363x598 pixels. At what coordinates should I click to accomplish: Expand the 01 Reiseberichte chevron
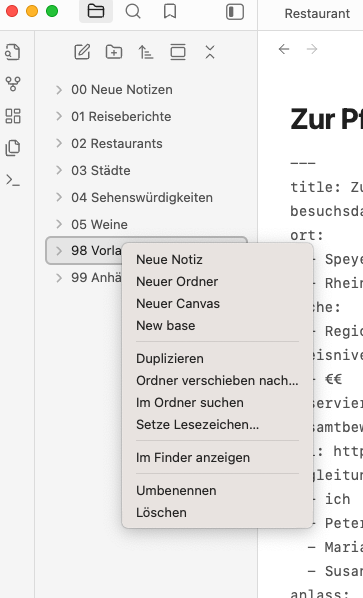tap(59, 116)
